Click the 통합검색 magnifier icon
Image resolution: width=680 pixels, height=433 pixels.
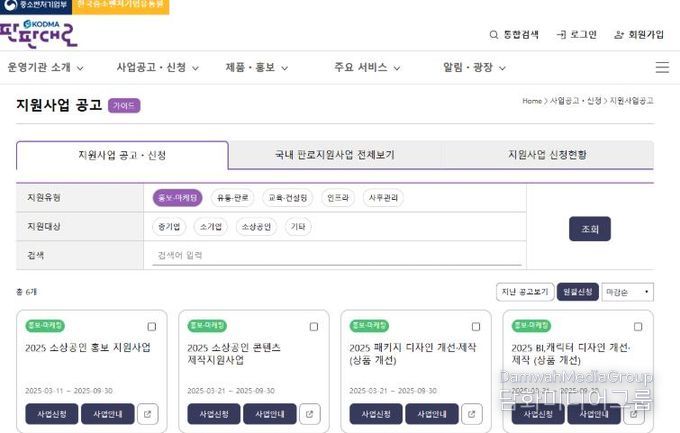point(494,35)
